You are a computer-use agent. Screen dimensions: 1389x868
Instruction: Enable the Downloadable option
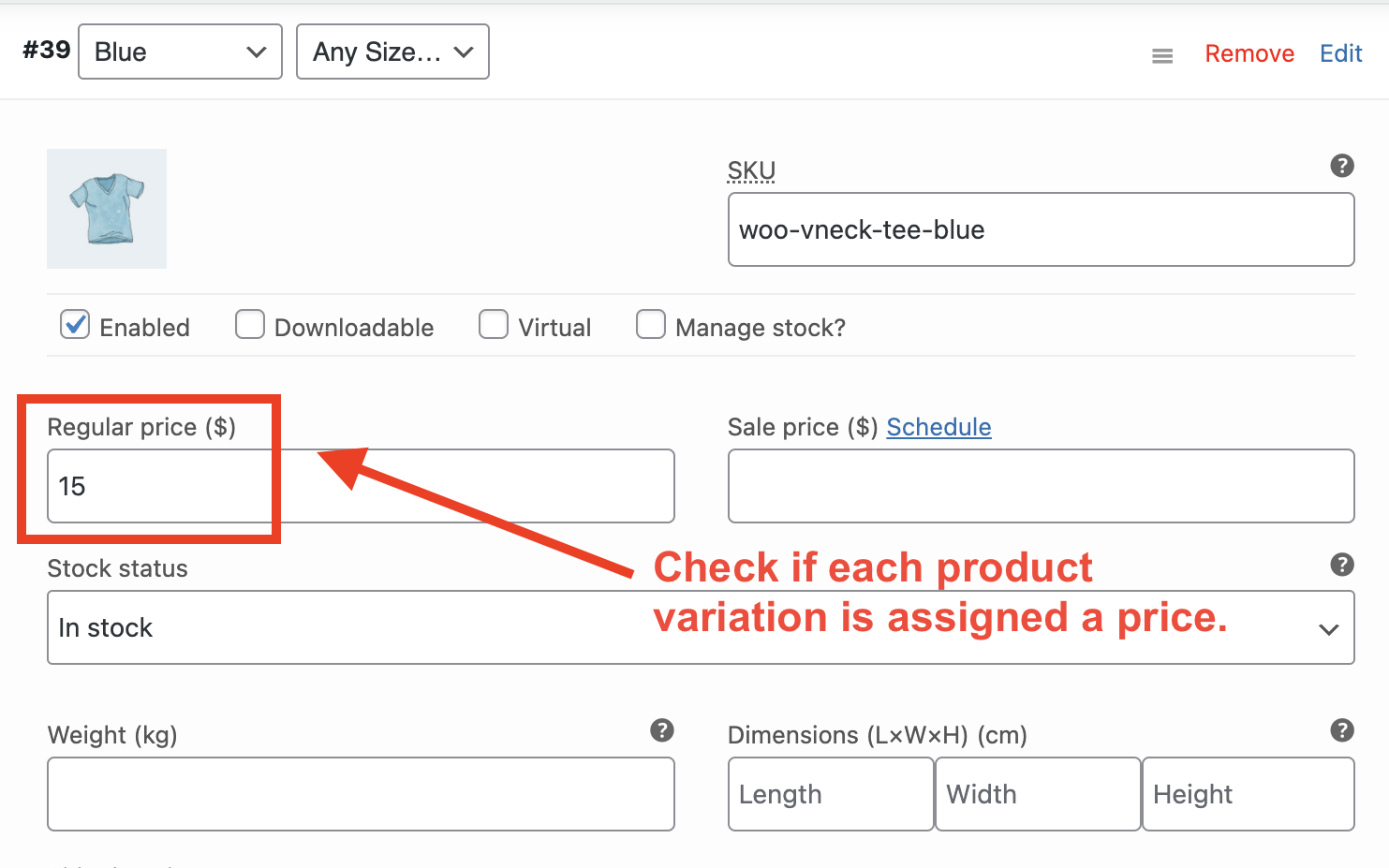click(x=249, y=324)
